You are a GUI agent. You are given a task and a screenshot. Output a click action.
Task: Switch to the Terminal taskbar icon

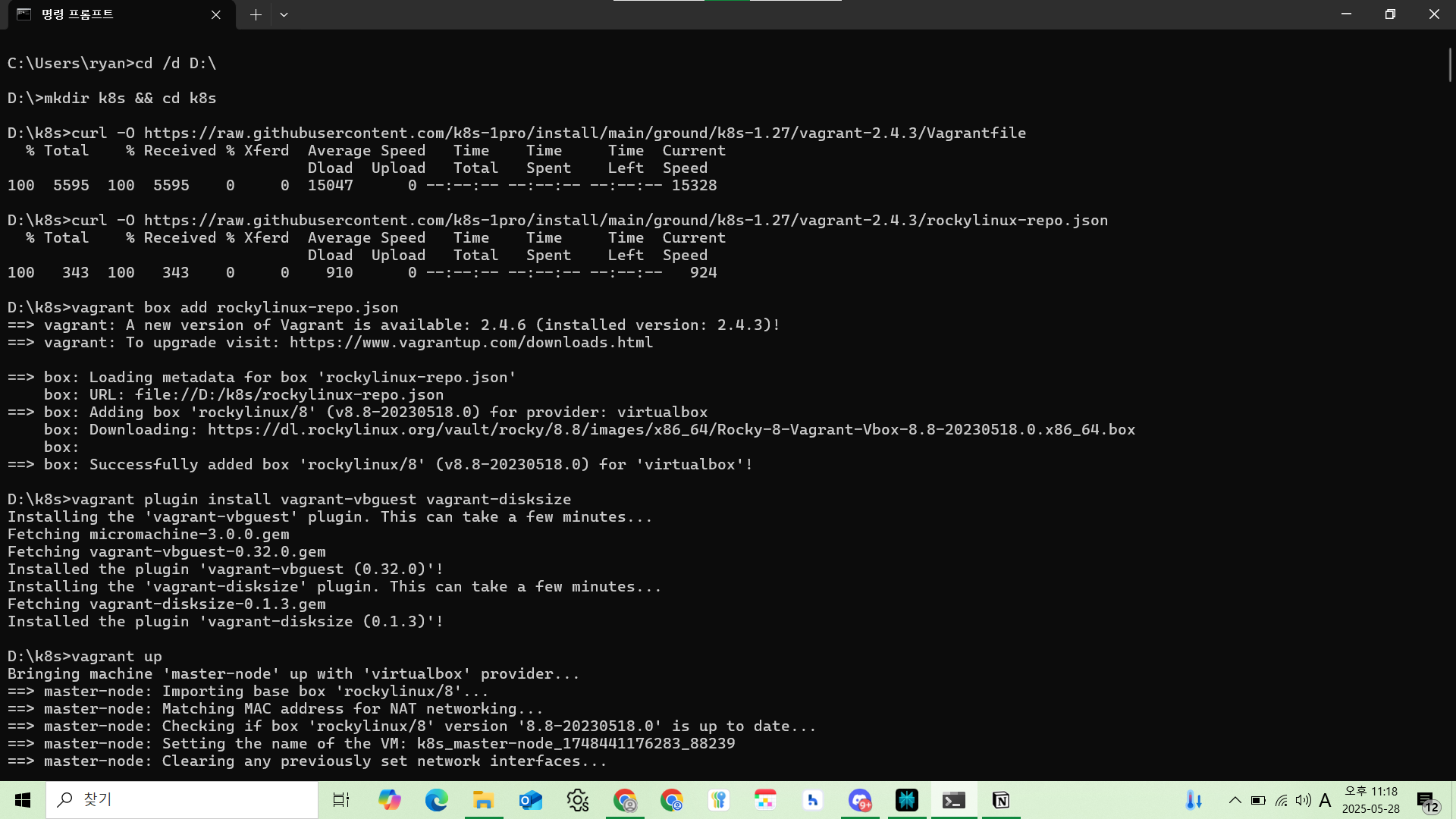(x=954, y=800)
